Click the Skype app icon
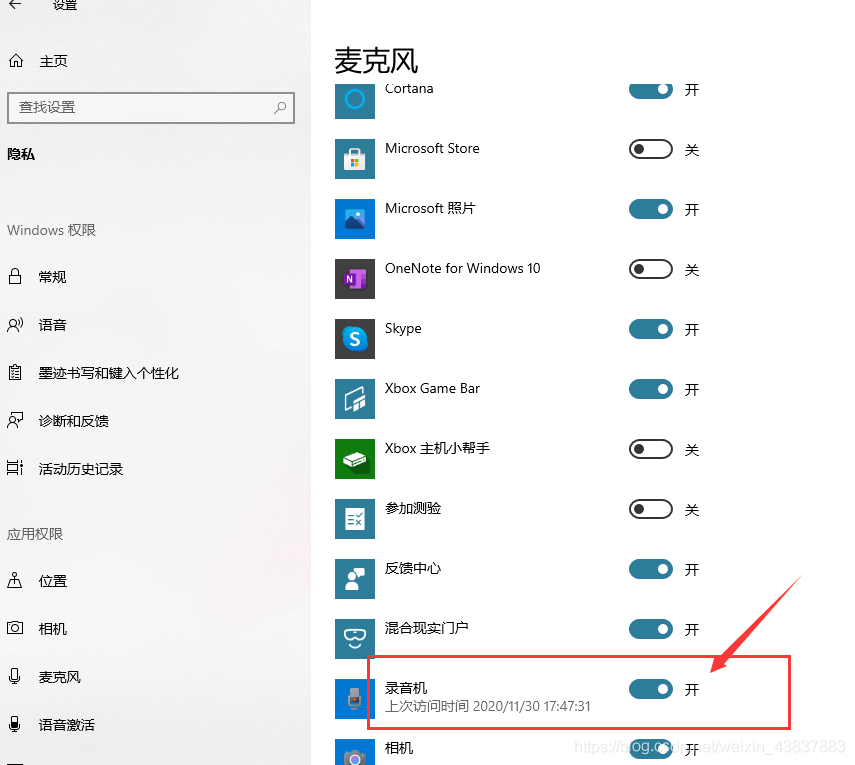Viewport: 855px width, 765px height. (x=354, y=339)
